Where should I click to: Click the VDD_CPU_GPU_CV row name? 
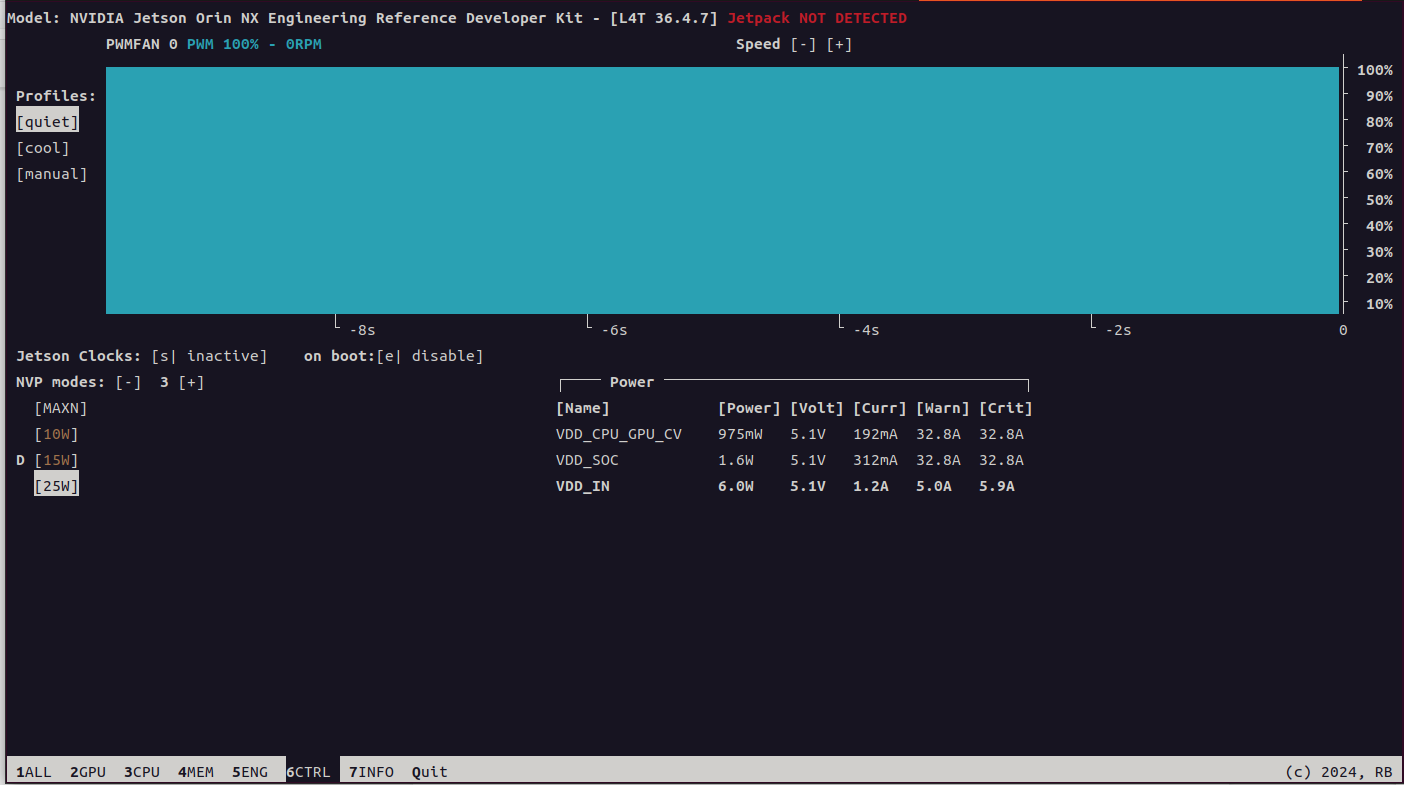click(x=619, y=434)
